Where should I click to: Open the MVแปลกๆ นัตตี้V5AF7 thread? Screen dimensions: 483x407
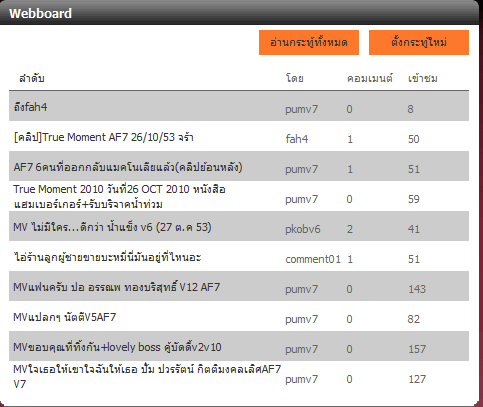65,317
